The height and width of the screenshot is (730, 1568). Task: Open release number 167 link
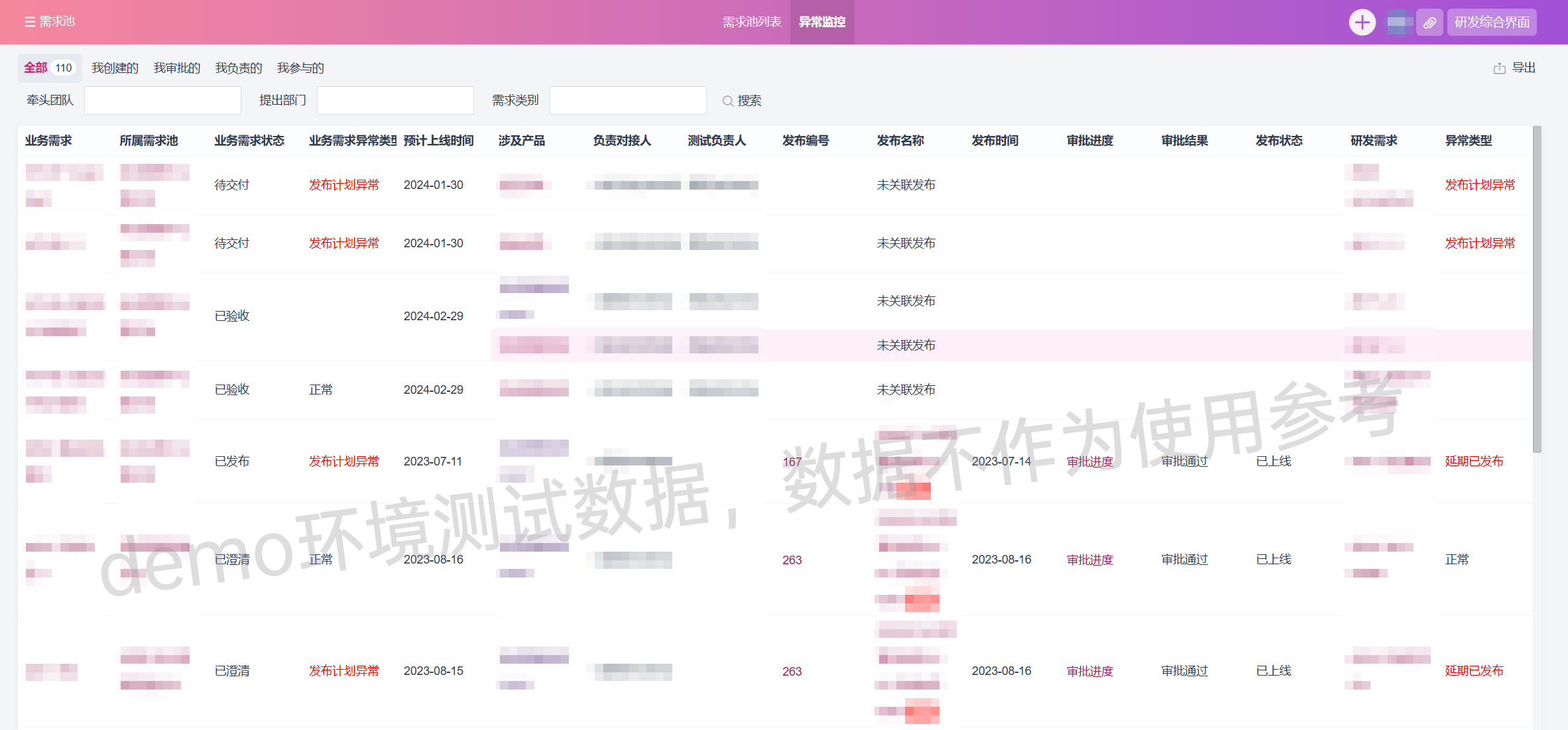coord(792,461)
